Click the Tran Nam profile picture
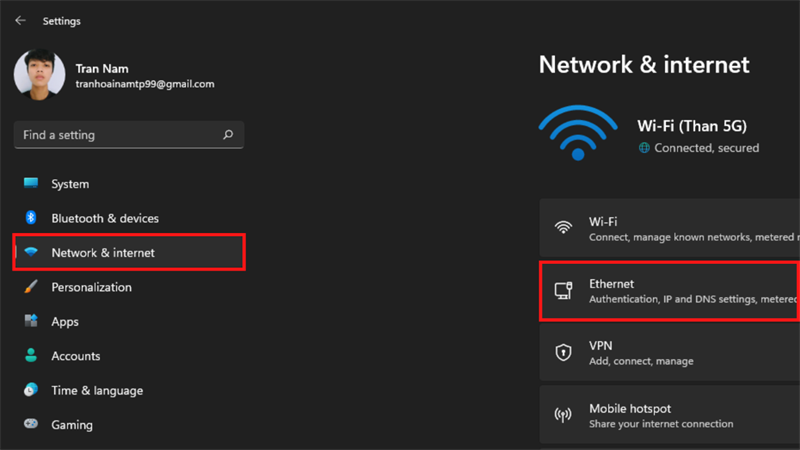The height and width of the screenshot is (450, 800). 40,77
